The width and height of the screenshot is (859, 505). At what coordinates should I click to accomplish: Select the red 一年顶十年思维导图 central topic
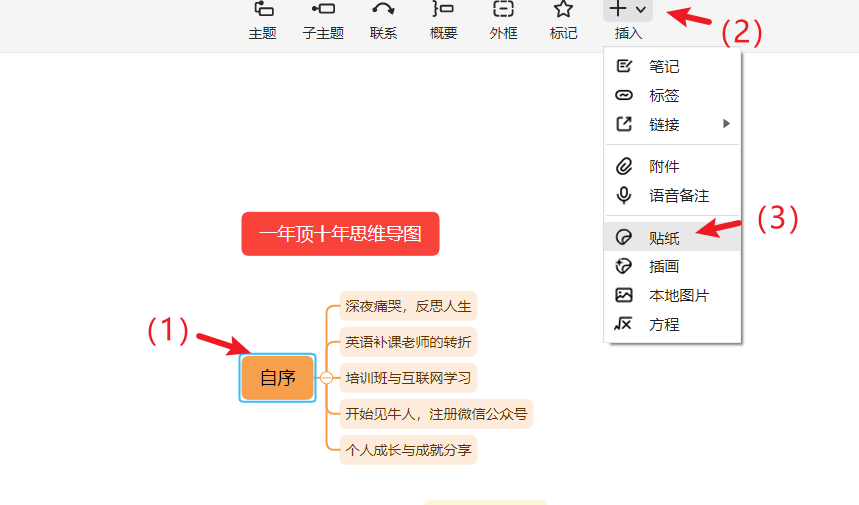pos(340,234)
